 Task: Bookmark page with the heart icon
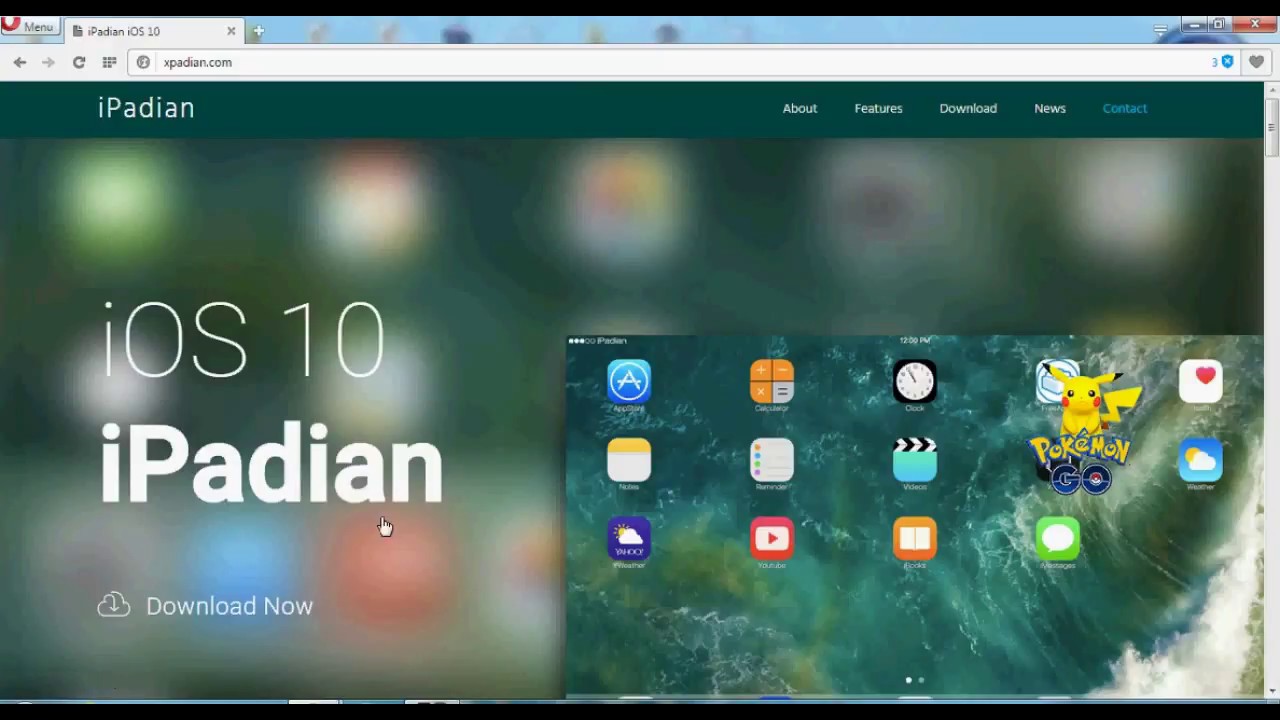click(1256, 62)
